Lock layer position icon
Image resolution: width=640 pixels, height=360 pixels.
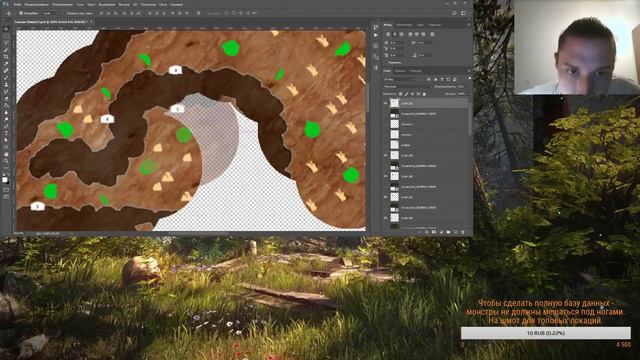pyautogui.click(x=412, y=94)
